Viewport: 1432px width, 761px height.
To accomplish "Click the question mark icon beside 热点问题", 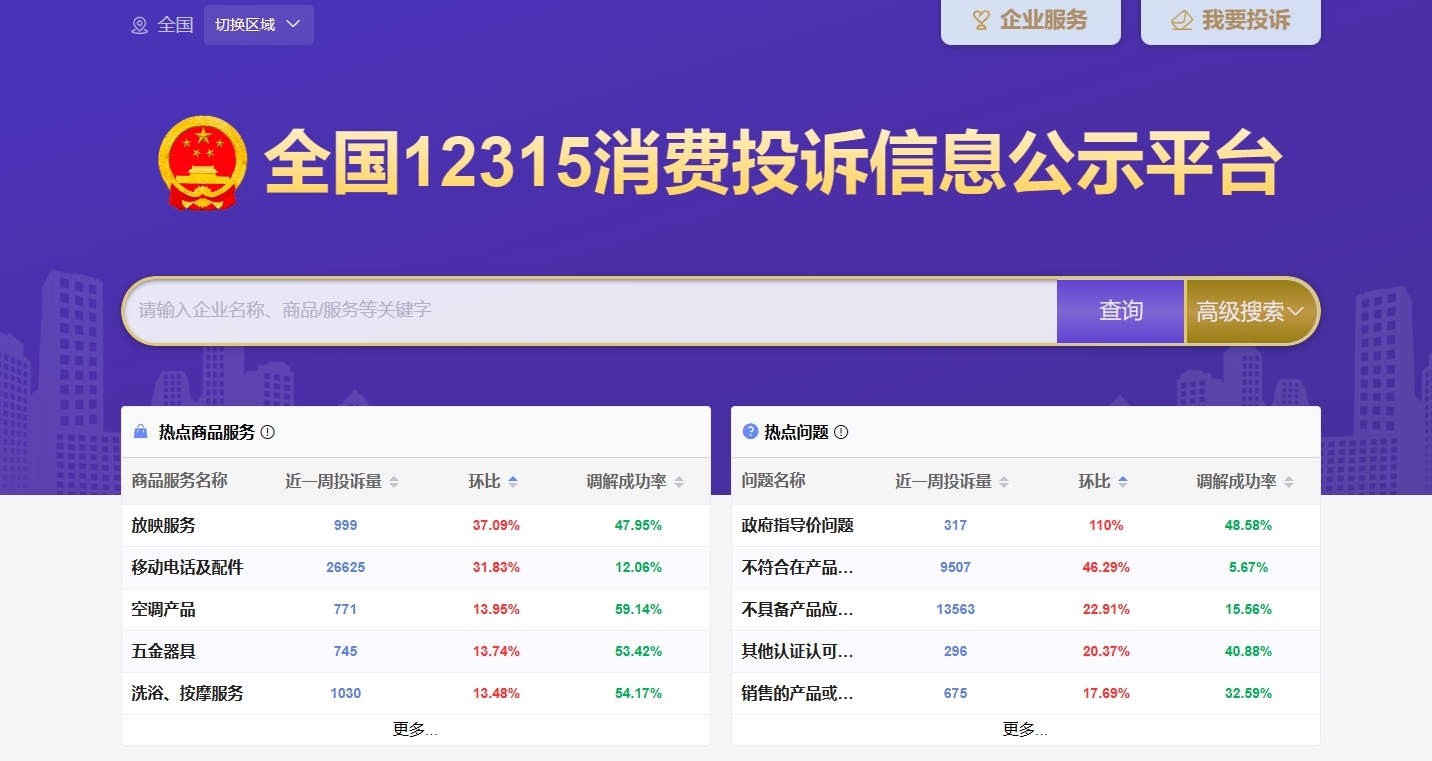I will (x=750, y=432).
